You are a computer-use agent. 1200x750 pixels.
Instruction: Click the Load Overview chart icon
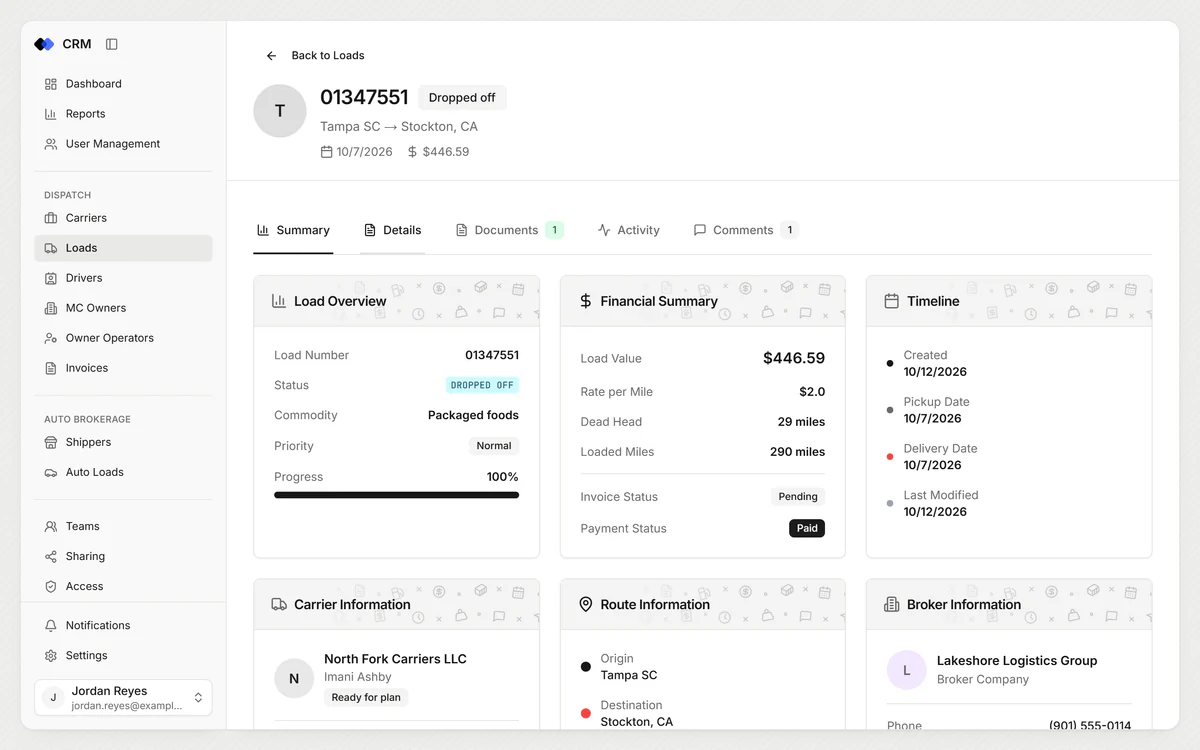click(279, 301)
